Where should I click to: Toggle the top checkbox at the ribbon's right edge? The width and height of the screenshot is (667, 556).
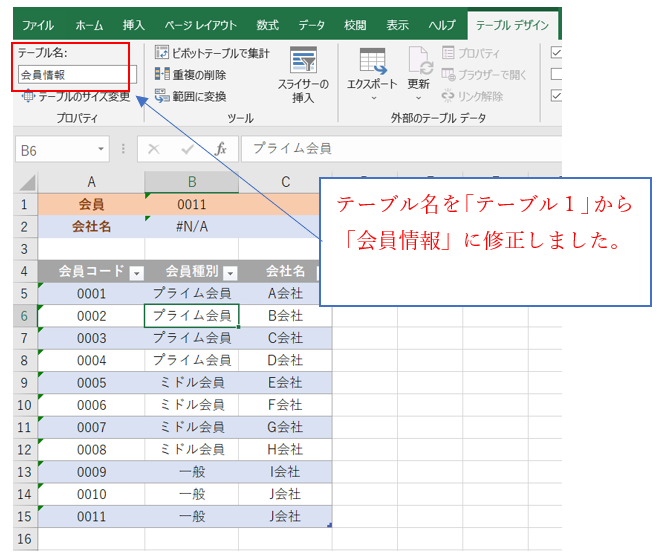click(556, 52)
